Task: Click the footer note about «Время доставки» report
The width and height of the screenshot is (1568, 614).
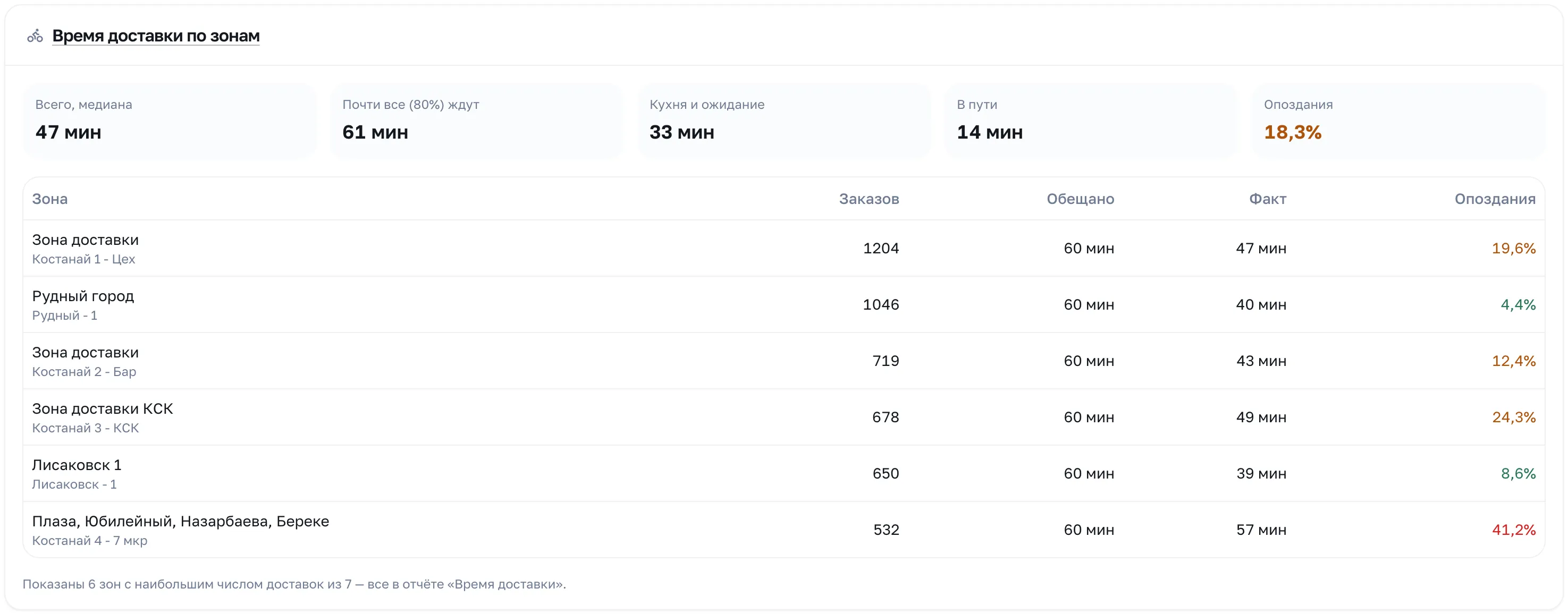Action: coord(294,584)
